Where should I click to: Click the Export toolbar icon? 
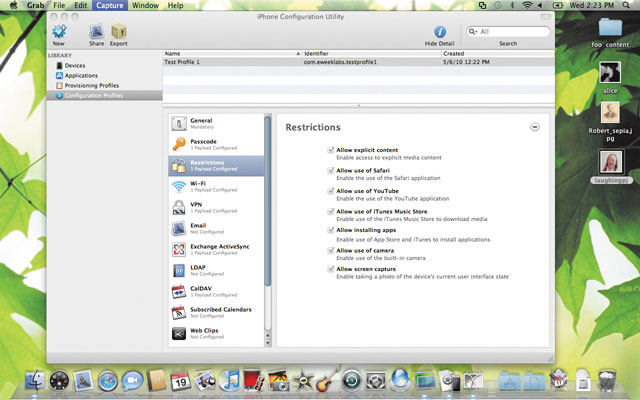pyautogui.click(x=119, y=31)
